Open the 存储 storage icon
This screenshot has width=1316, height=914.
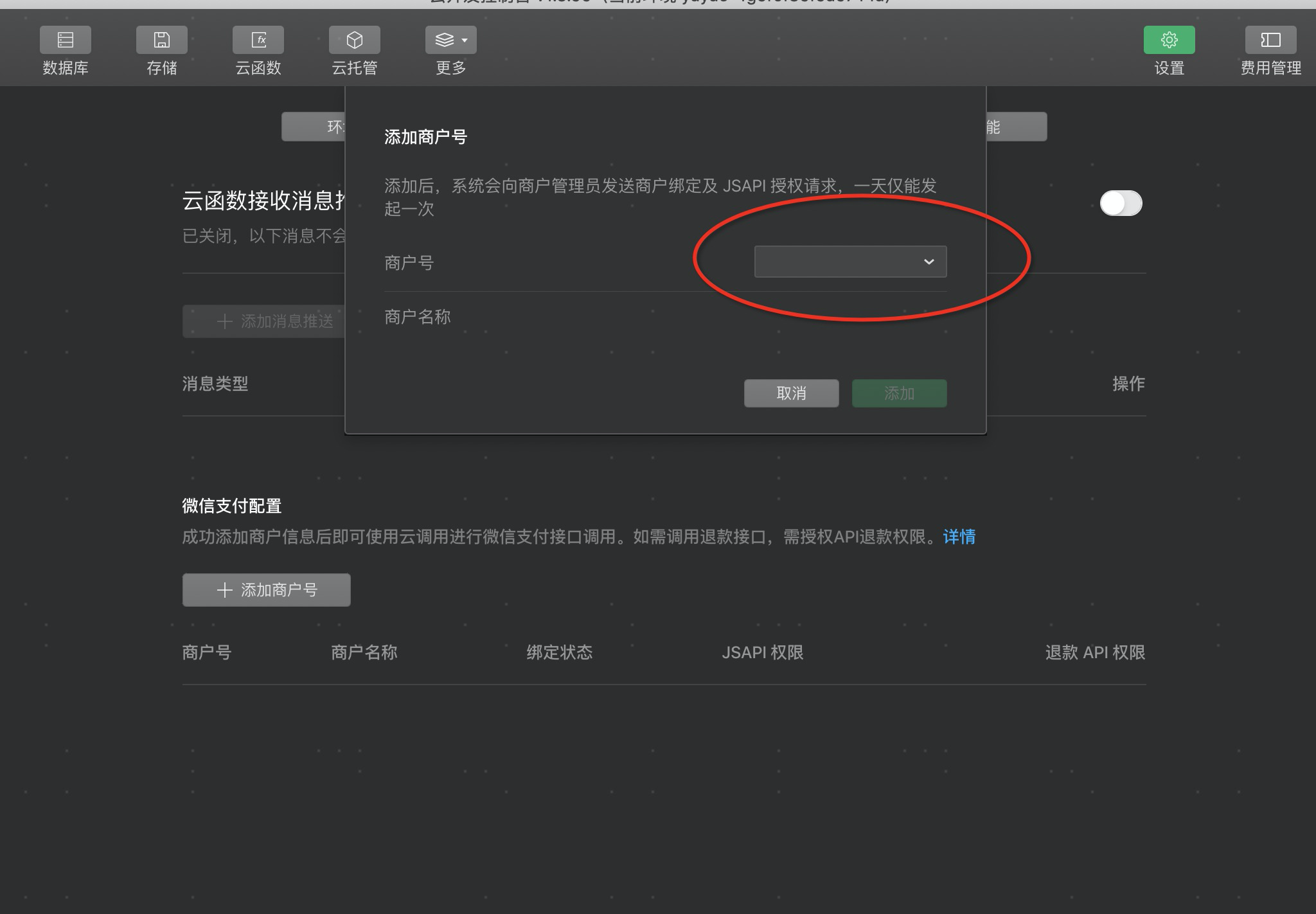point(161,40)
